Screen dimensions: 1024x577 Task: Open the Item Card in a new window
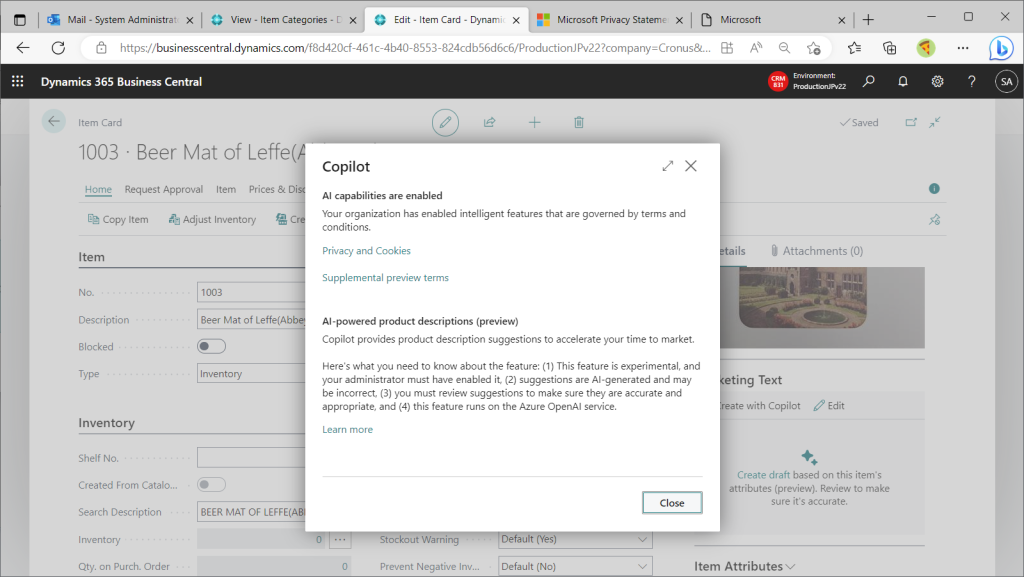click(911, 122)
